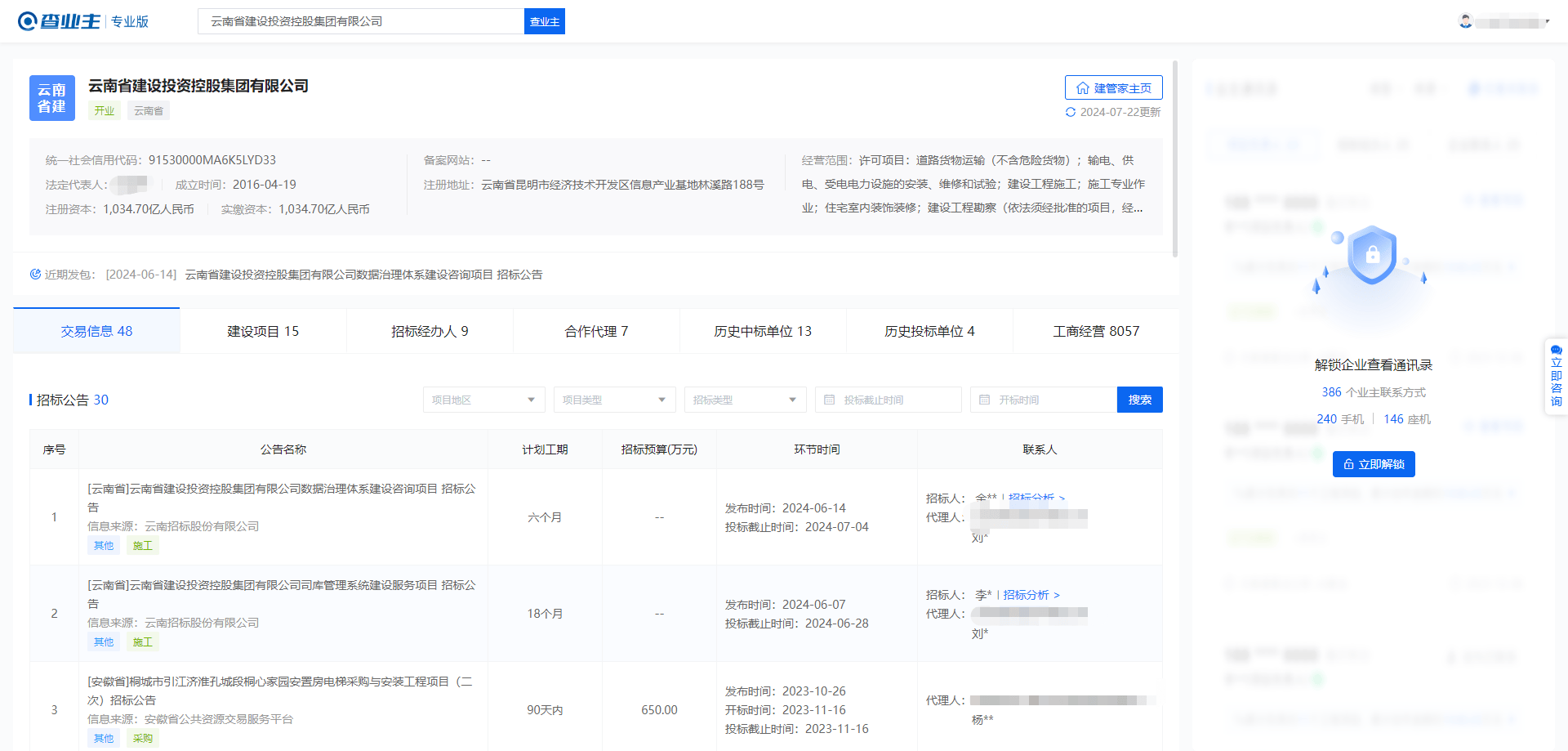Click the 注册地址 address text

[622, 185]
